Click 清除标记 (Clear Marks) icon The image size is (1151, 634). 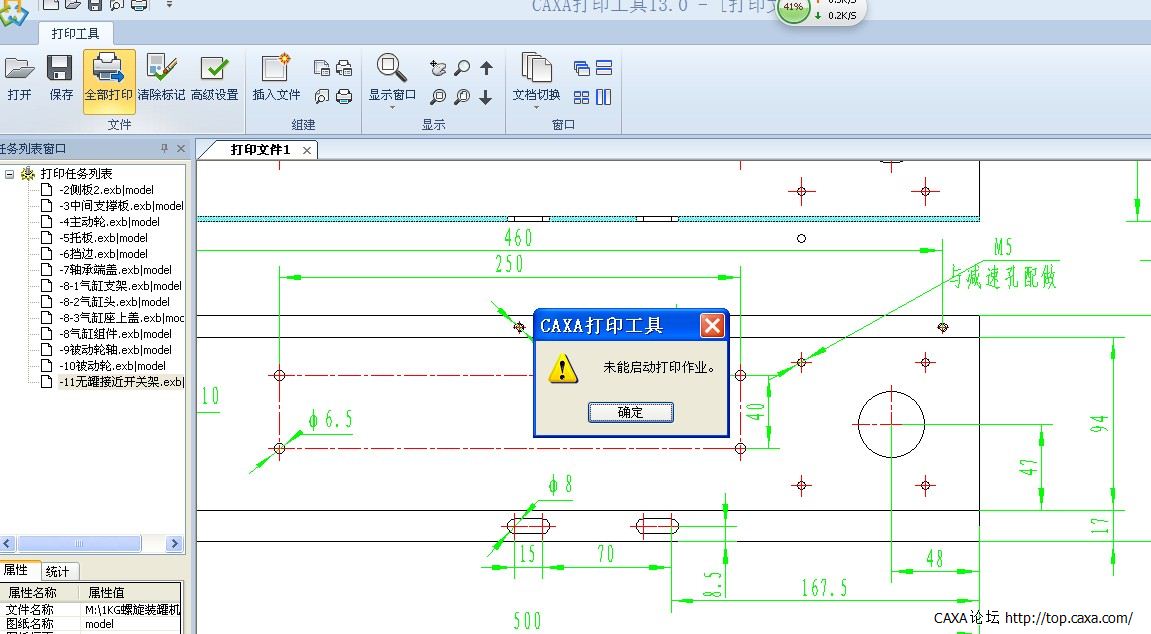(161, 78)
